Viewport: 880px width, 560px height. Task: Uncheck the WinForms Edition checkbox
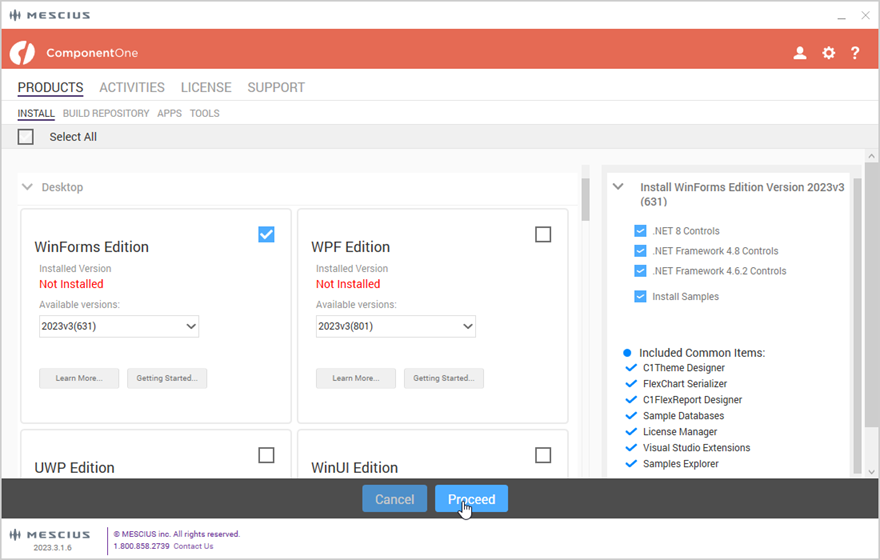[x=266, y=234]
